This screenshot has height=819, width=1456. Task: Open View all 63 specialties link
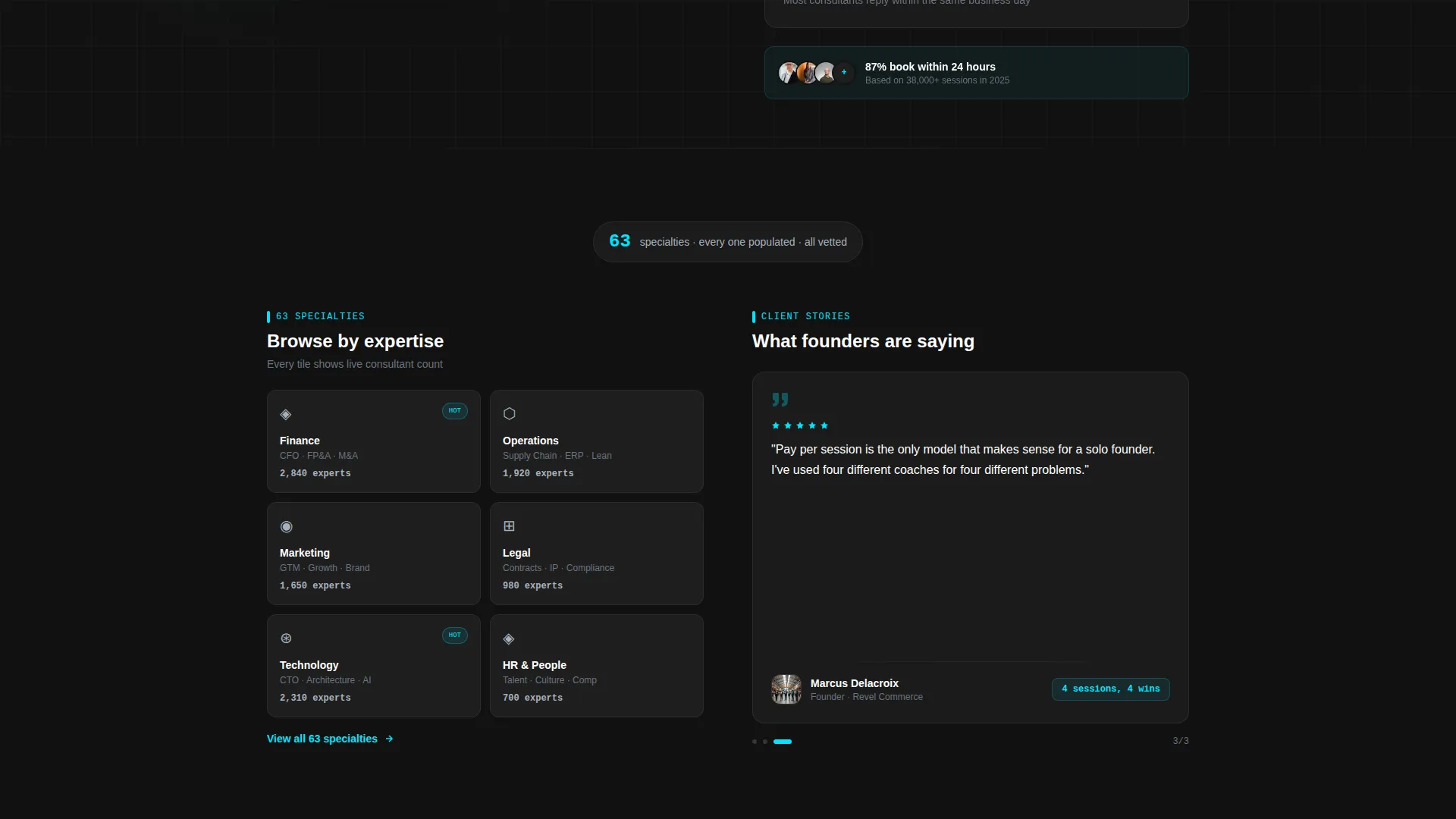coord(330,739)
